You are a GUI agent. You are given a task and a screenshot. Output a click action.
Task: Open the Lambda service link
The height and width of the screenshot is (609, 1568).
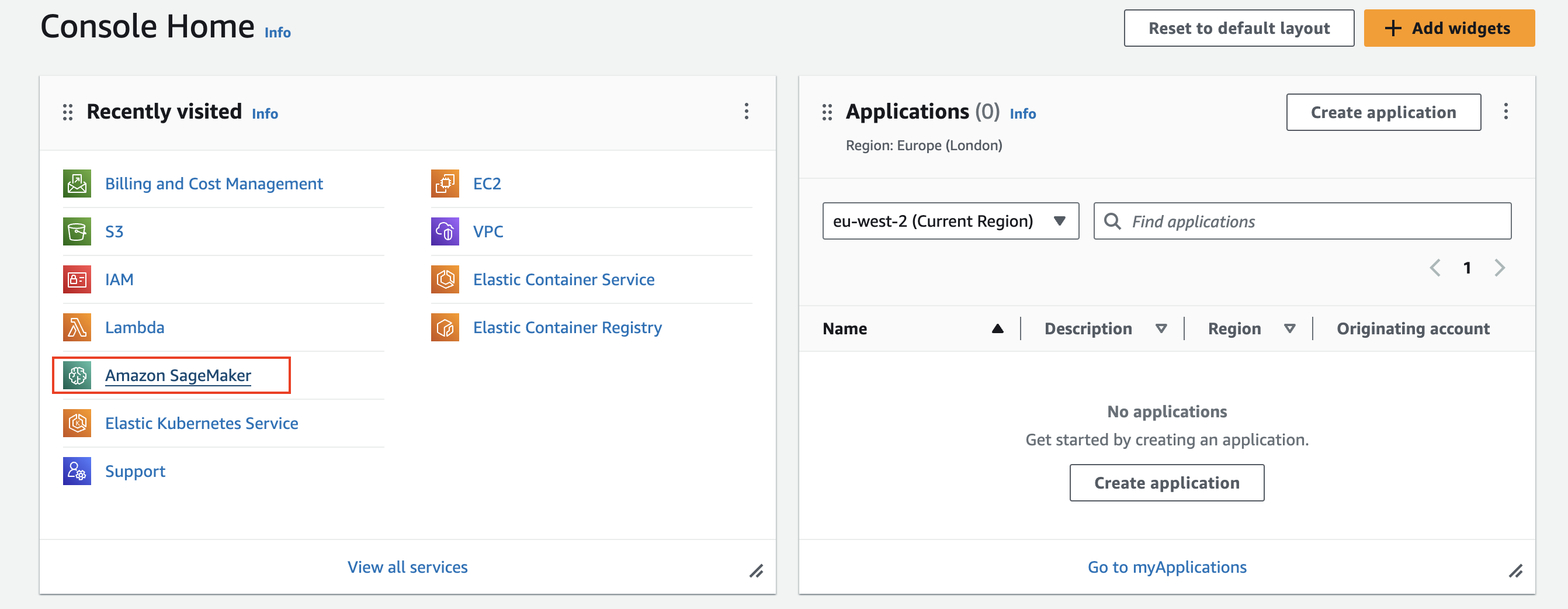pyautogui.click(x=134, y=328)
